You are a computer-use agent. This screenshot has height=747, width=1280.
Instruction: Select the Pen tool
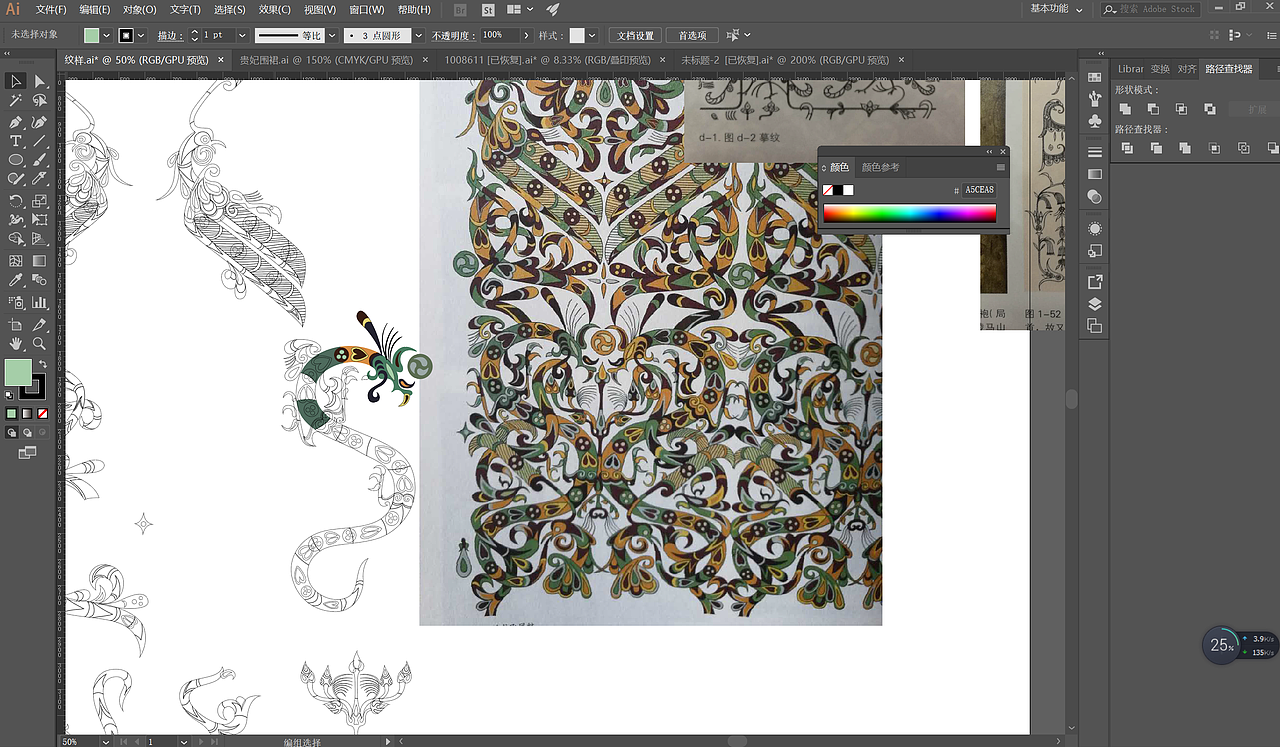coord(16,122)
